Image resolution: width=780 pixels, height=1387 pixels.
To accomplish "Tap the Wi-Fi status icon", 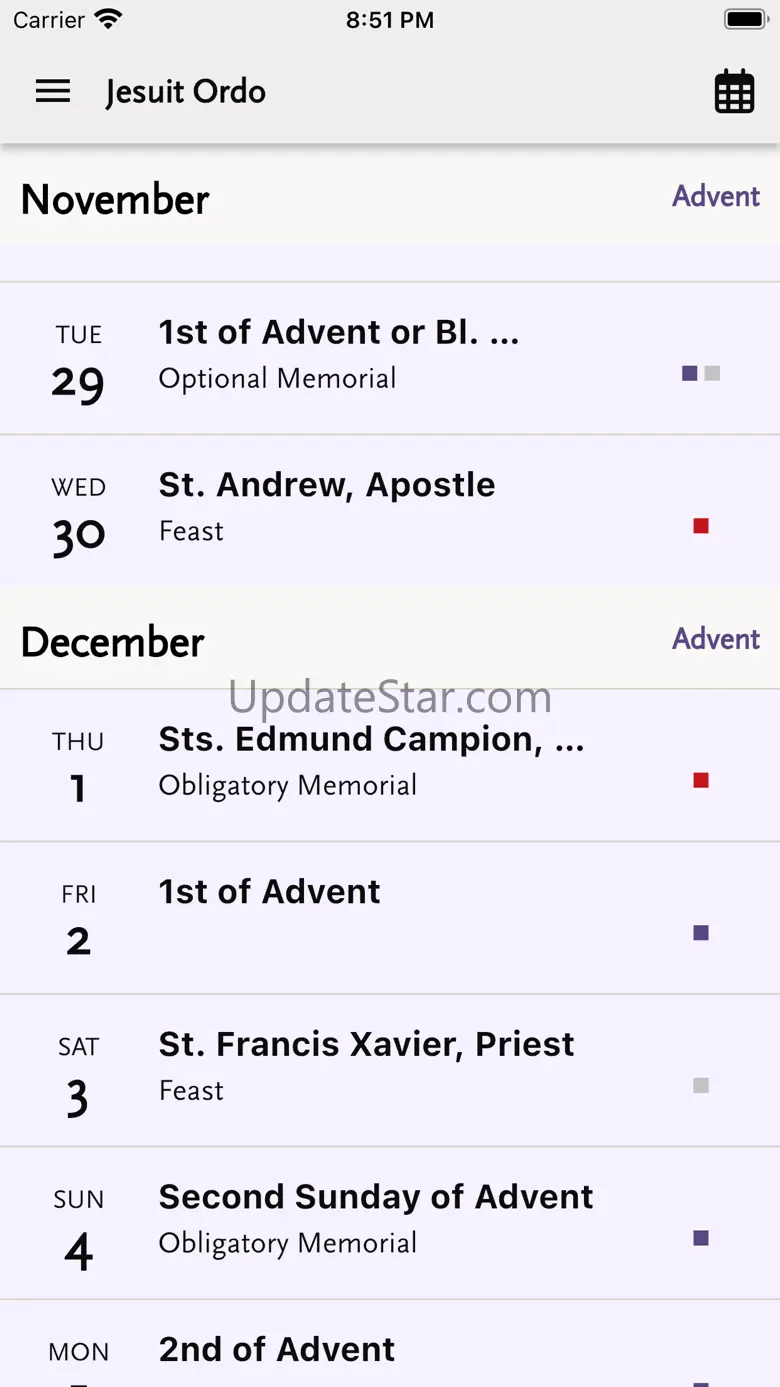I will 107,19.
